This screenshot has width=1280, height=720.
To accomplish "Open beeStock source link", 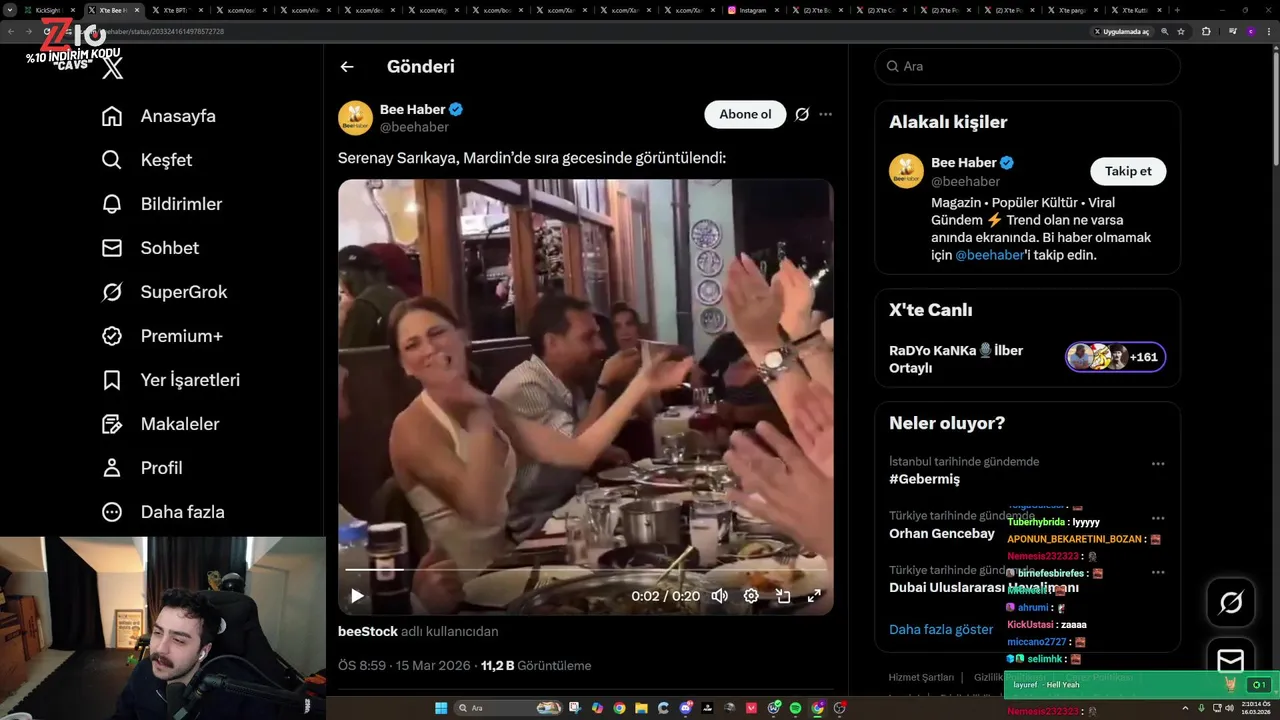I will coord(368,631).
